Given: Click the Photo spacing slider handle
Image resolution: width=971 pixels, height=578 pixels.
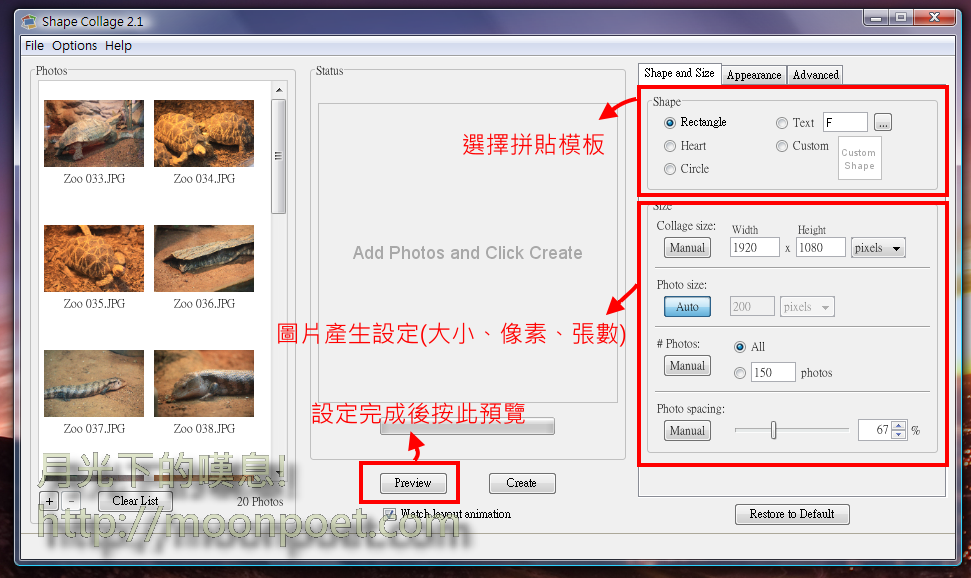Looking at the screenshot, I should click(773, 430).
